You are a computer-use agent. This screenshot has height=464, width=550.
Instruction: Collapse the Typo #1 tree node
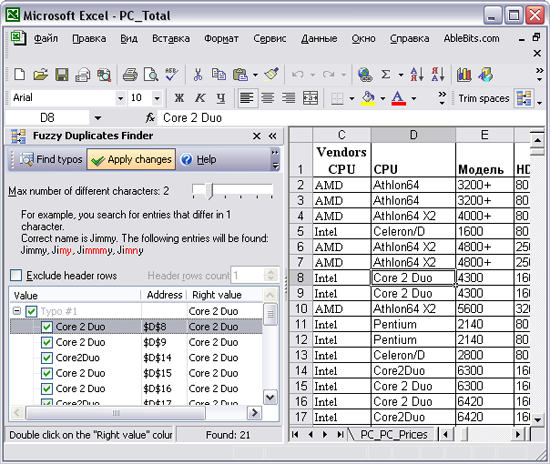(x=16, y=311)
